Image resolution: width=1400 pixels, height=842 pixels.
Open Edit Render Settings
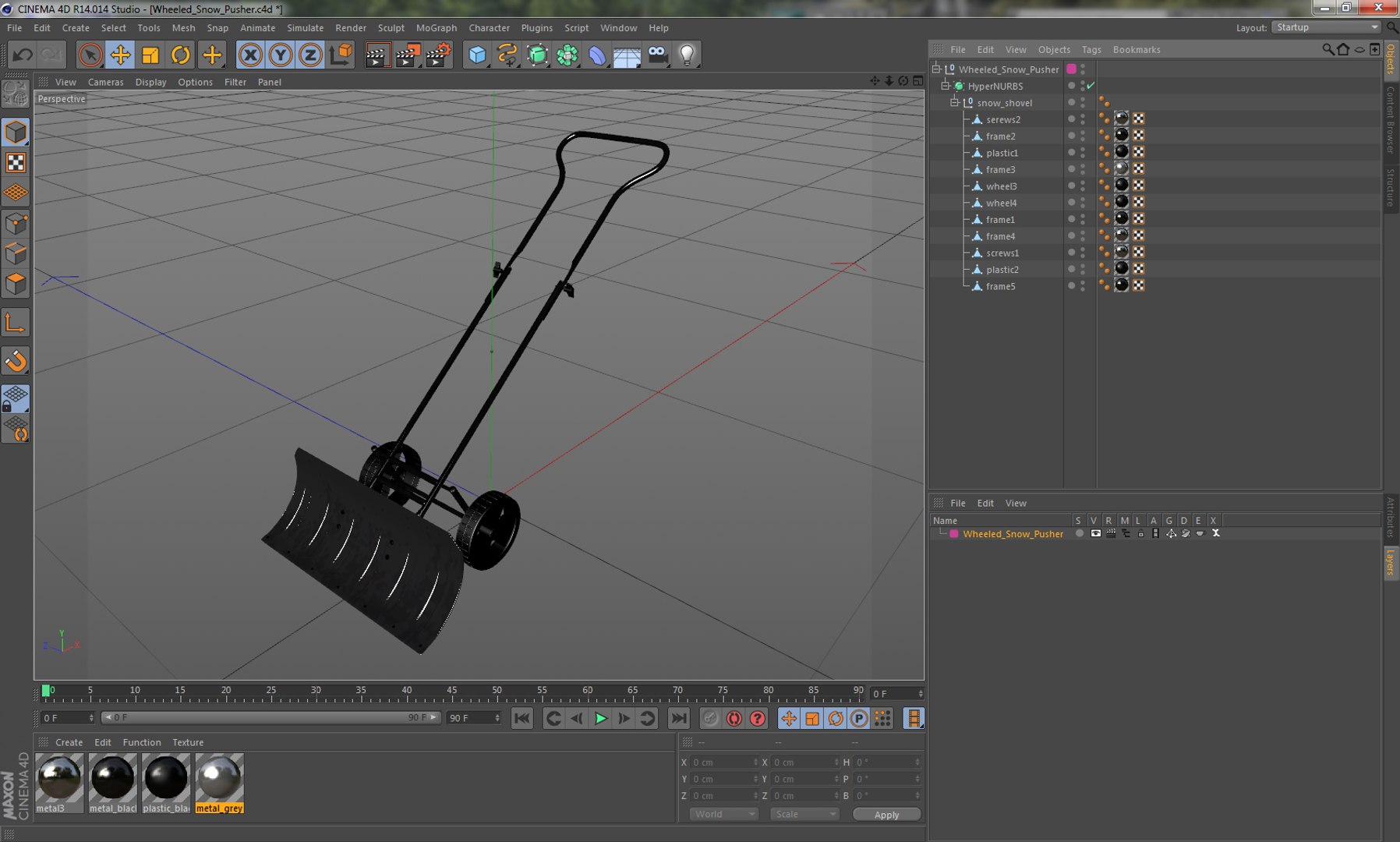[438, 55]
